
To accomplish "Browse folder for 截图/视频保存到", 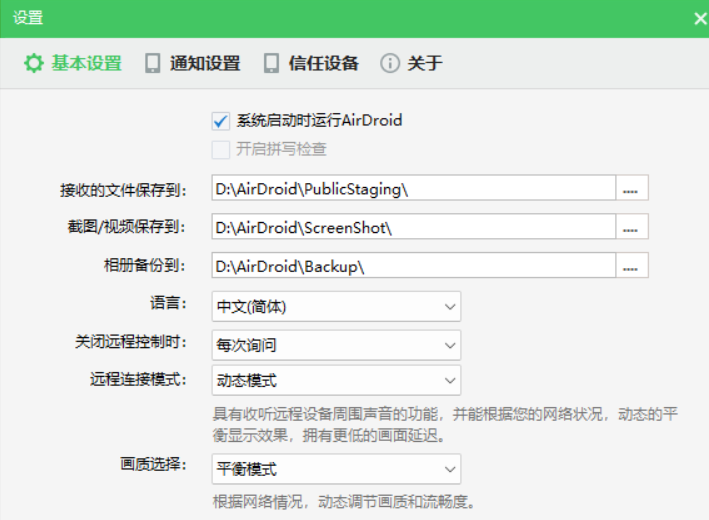I will (x=632, y=227).
